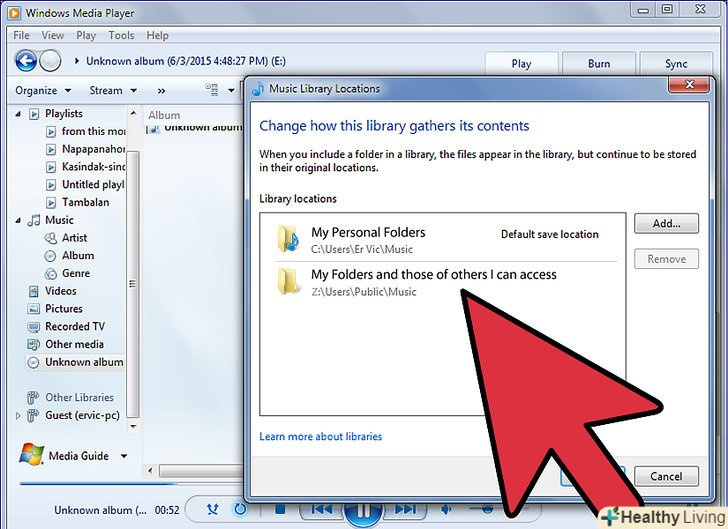Click the Napapanahon playlist icon

click(x=51, y=150)
